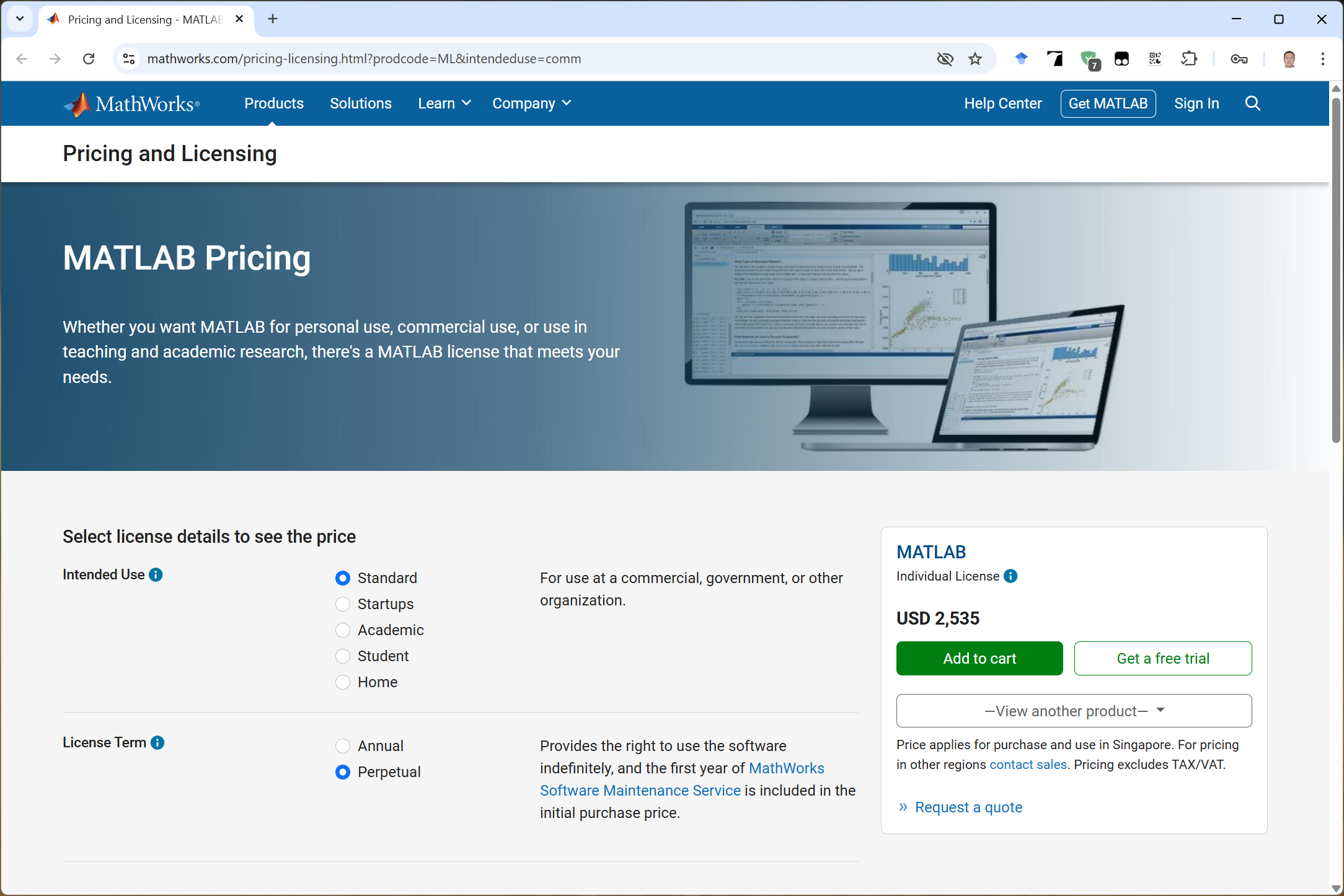The image size is (1344, 896).
Task: Click the password manager key icon
Action: point(1239,59)
